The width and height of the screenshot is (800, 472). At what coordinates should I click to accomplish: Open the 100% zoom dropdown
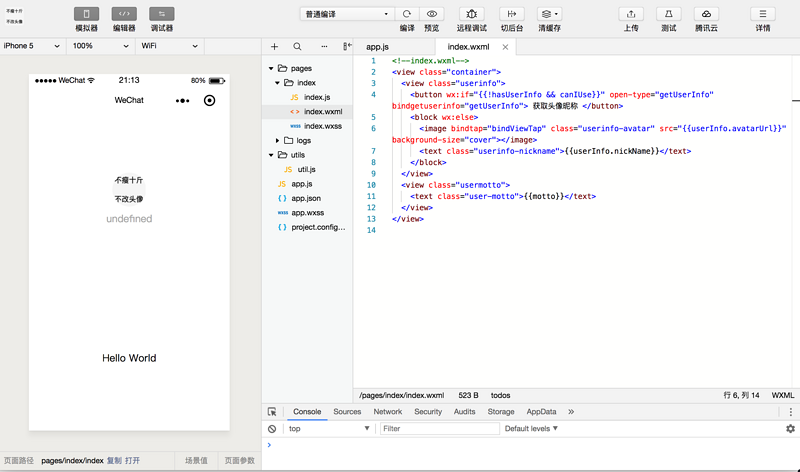pos(101,46)
